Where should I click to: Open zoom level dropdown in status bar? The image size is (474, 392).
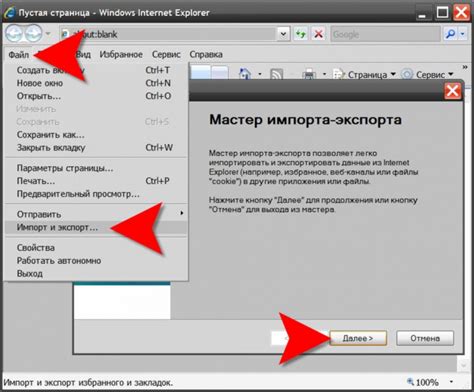(452, 382)
